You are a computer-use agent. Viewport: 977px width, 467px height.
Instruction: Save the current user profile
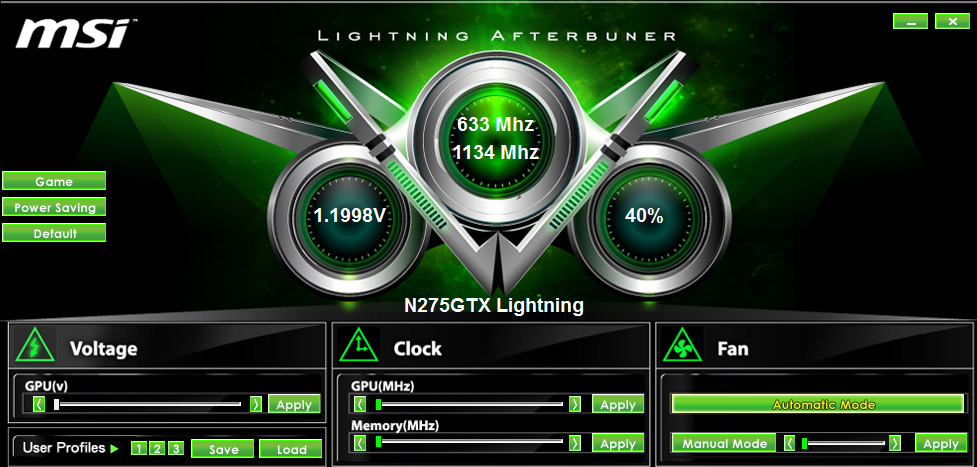pos(223,448)
